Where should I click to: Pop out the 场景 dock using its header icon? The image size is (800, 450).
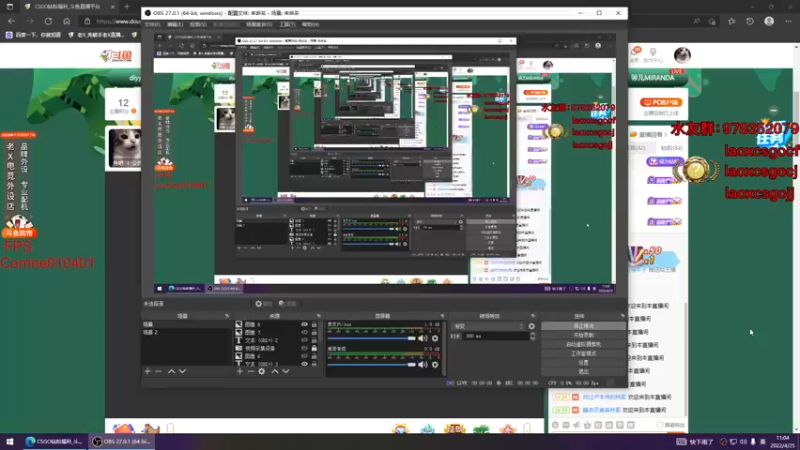[x=227, y=316]
